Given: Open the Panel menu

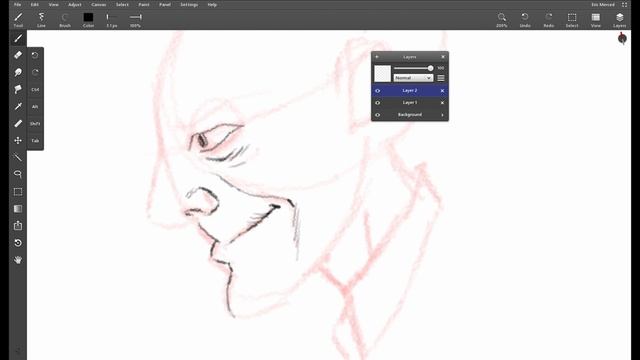Looking at the screenshot, I should [165, 4].
